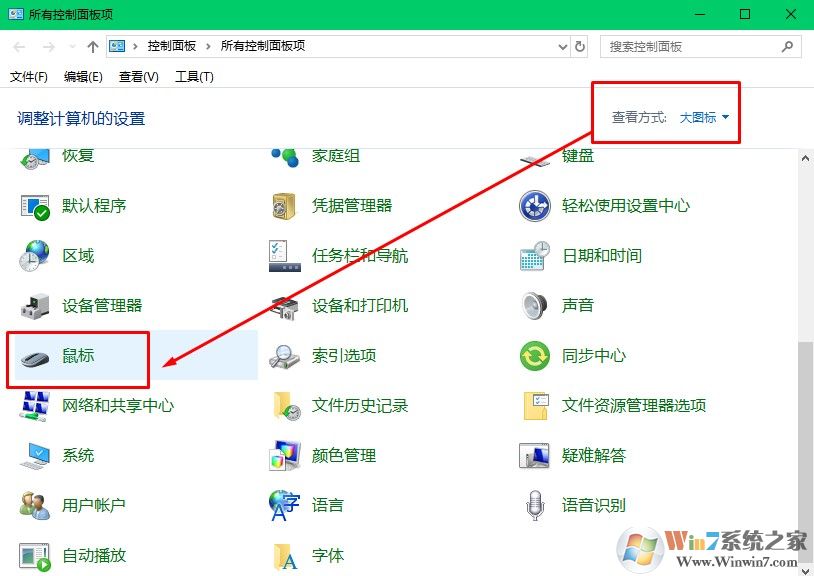Click the 恢复 link text
Viewport: 814px width, 576px height.
coord(78,156)
